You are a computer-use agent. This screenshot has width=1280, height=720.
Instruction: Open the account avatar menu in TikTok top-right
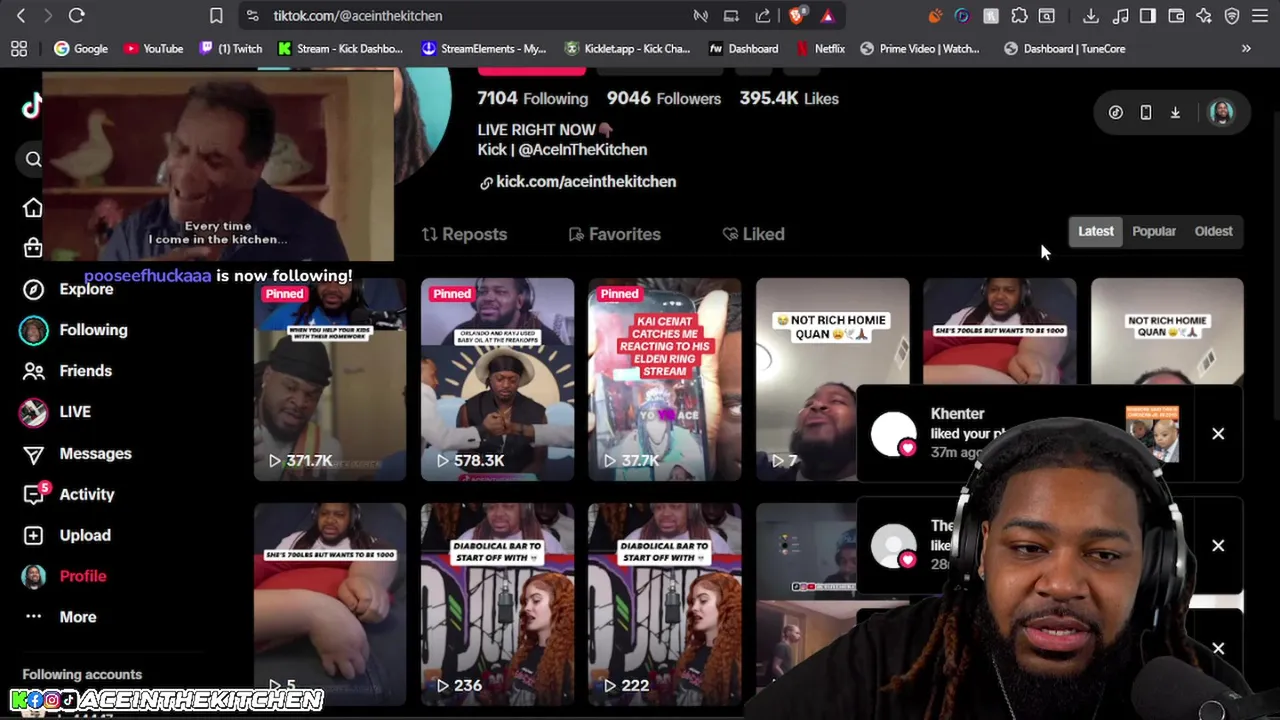[x=1221, y=113]
